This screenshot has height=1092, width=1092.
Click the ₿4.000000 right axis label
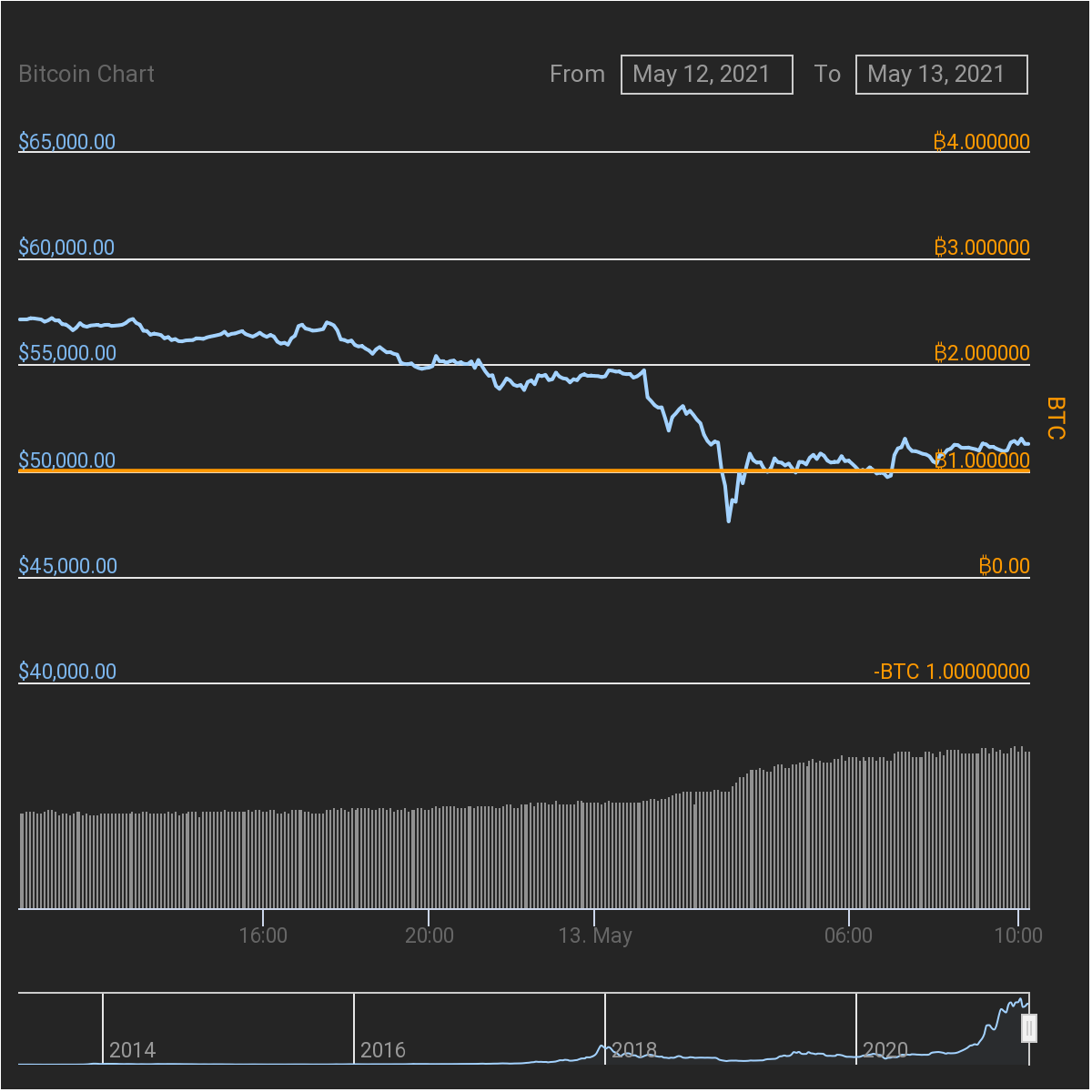(981, 142)
